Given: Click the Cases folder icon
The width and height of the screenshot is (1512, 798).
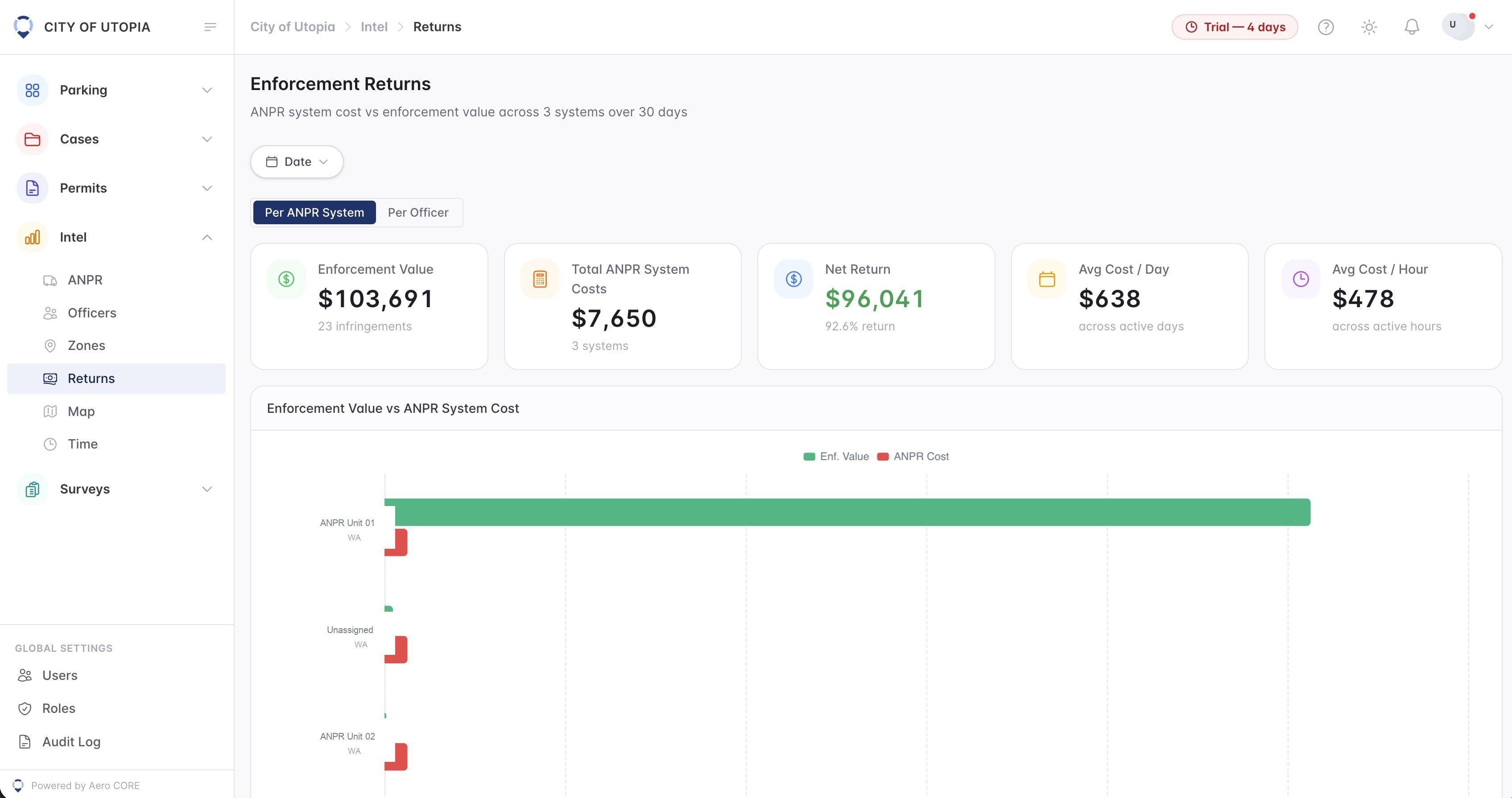Looking at the screenshot, I should tap(32, 139).
